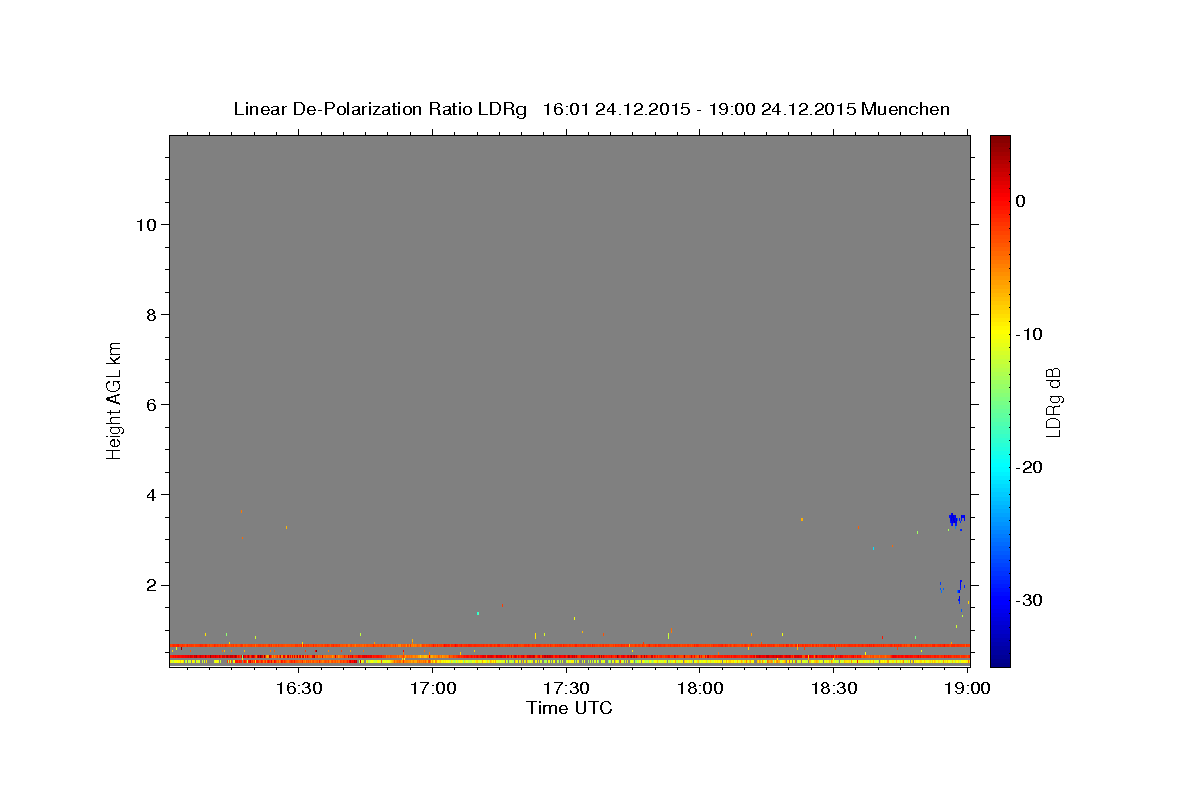Click the 17:00 time tick label
1200x800 pixels.
433,688
